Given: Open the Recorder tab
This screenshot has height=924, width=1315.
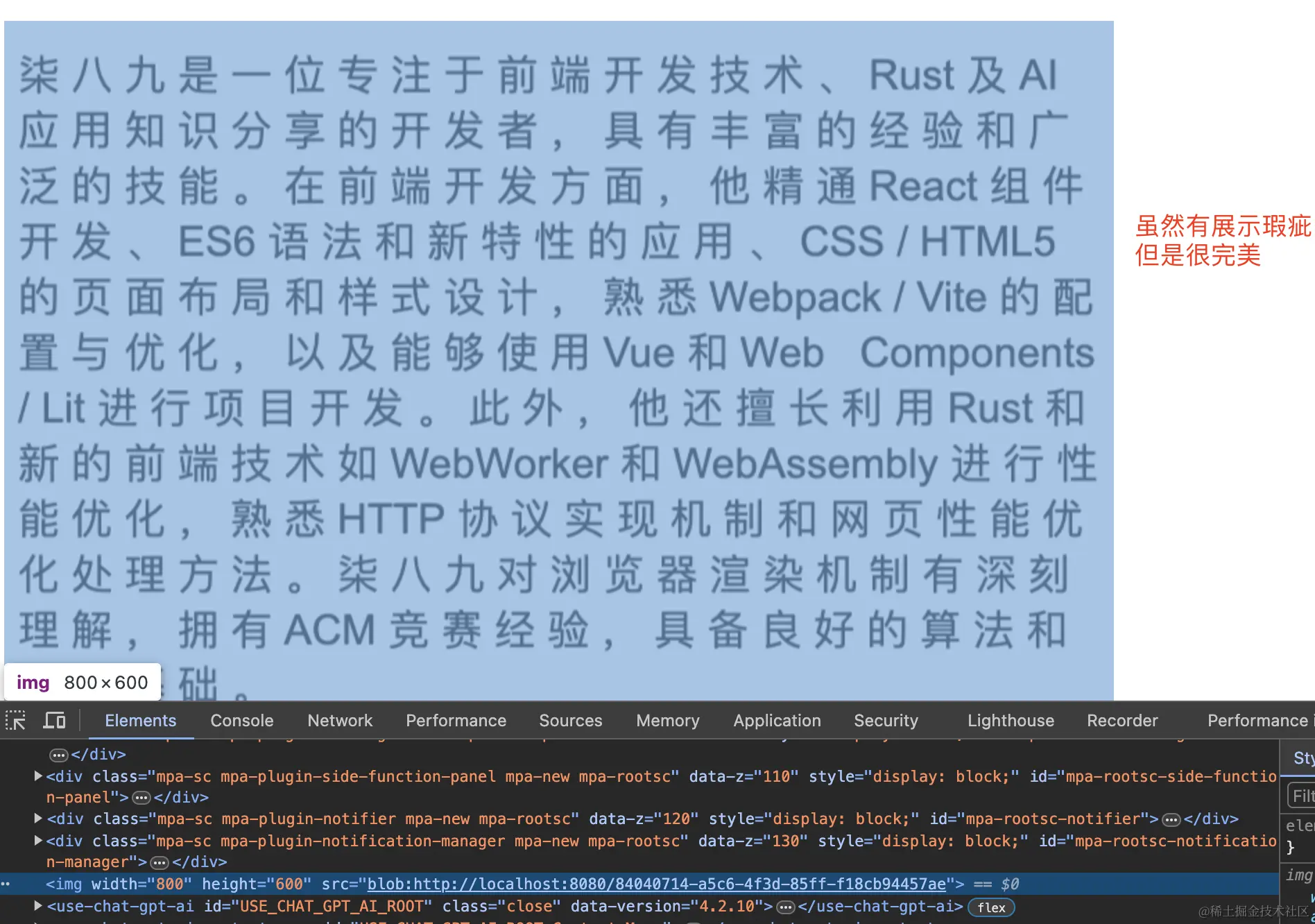Looking at the screenshot, I should pos(1122,721).
